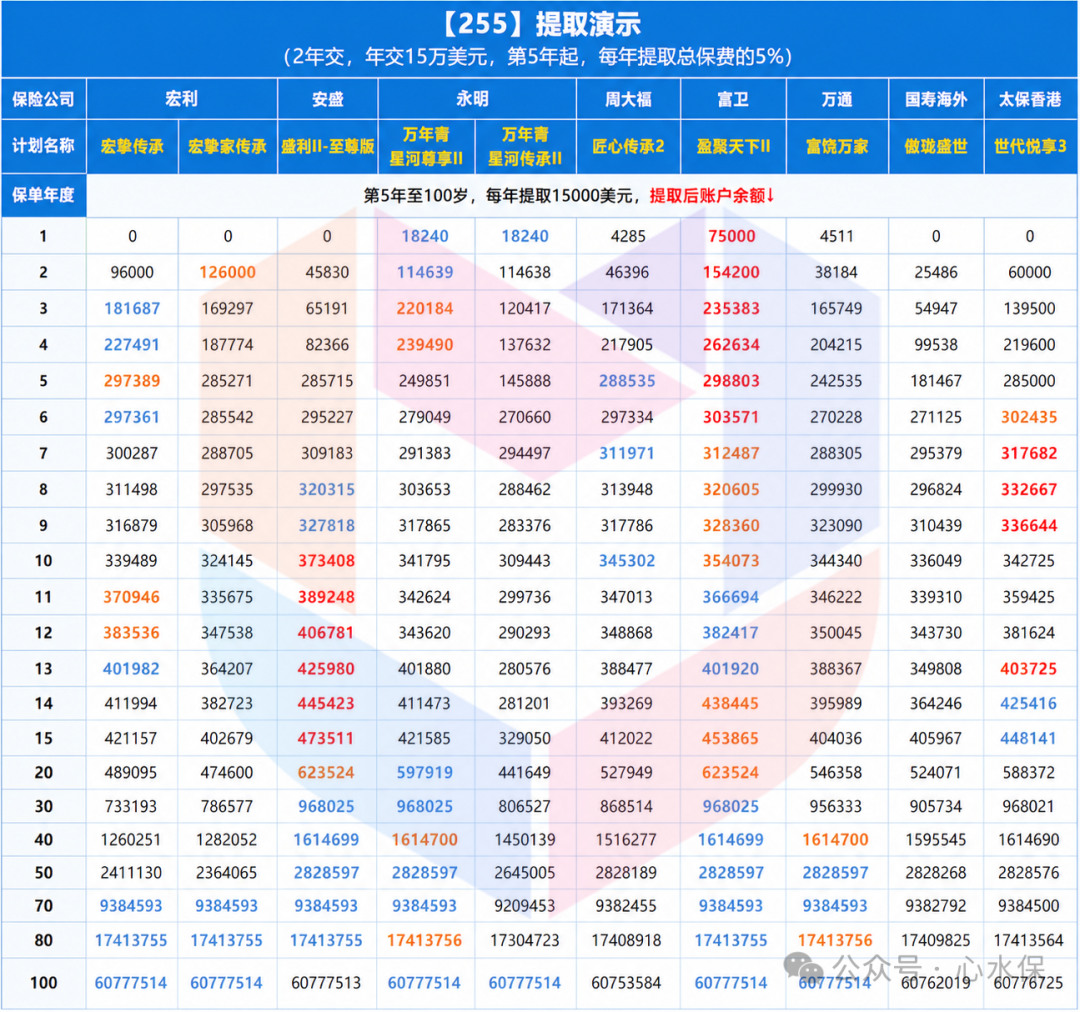The image size is (1080, 1012).
Task: Select the orange value 297389
Action: tap(132, 381)
